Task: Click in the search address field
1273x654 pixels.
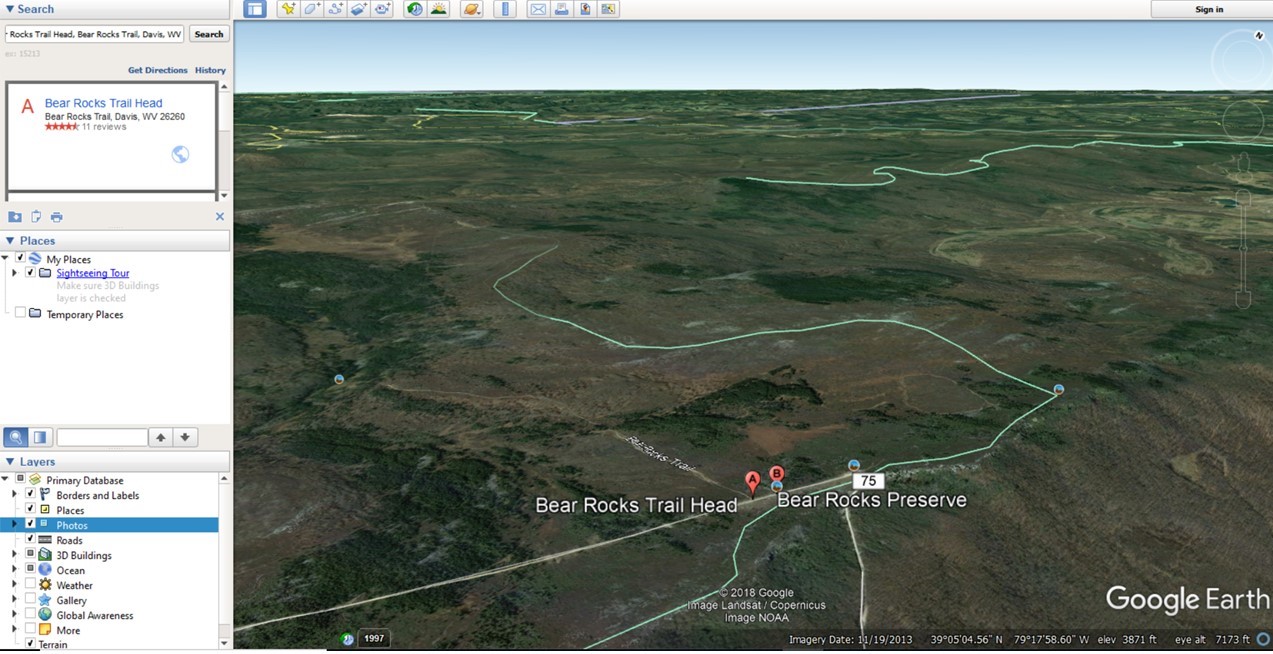Action: (94, 34)
